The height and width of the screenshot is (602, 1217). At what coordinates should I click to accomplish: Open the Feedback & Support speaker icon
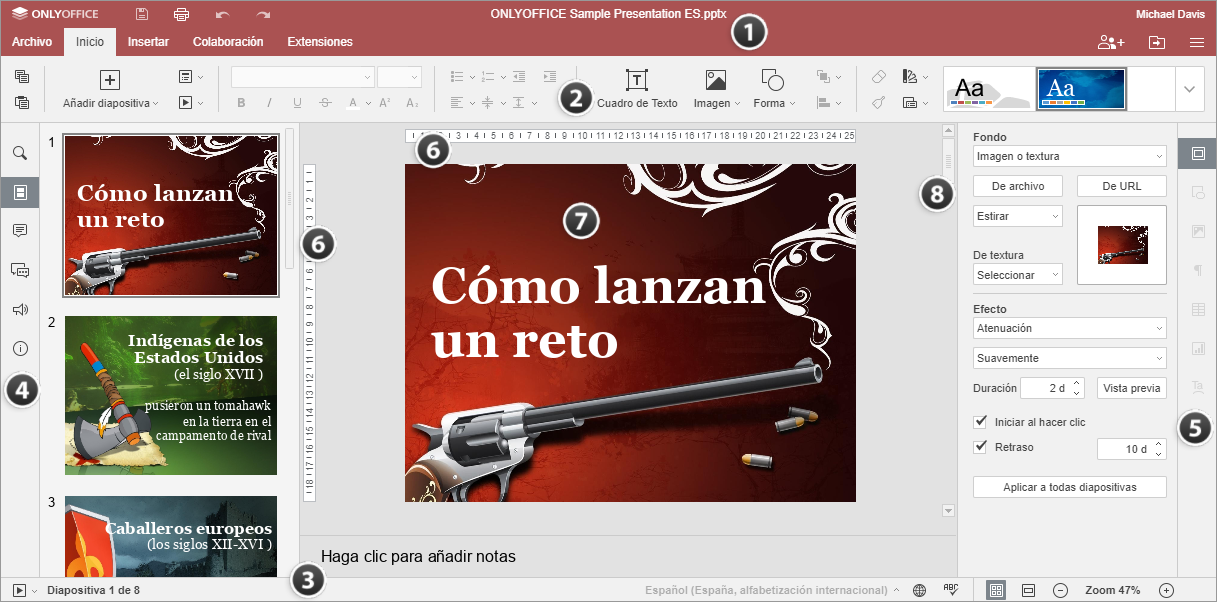20,309
